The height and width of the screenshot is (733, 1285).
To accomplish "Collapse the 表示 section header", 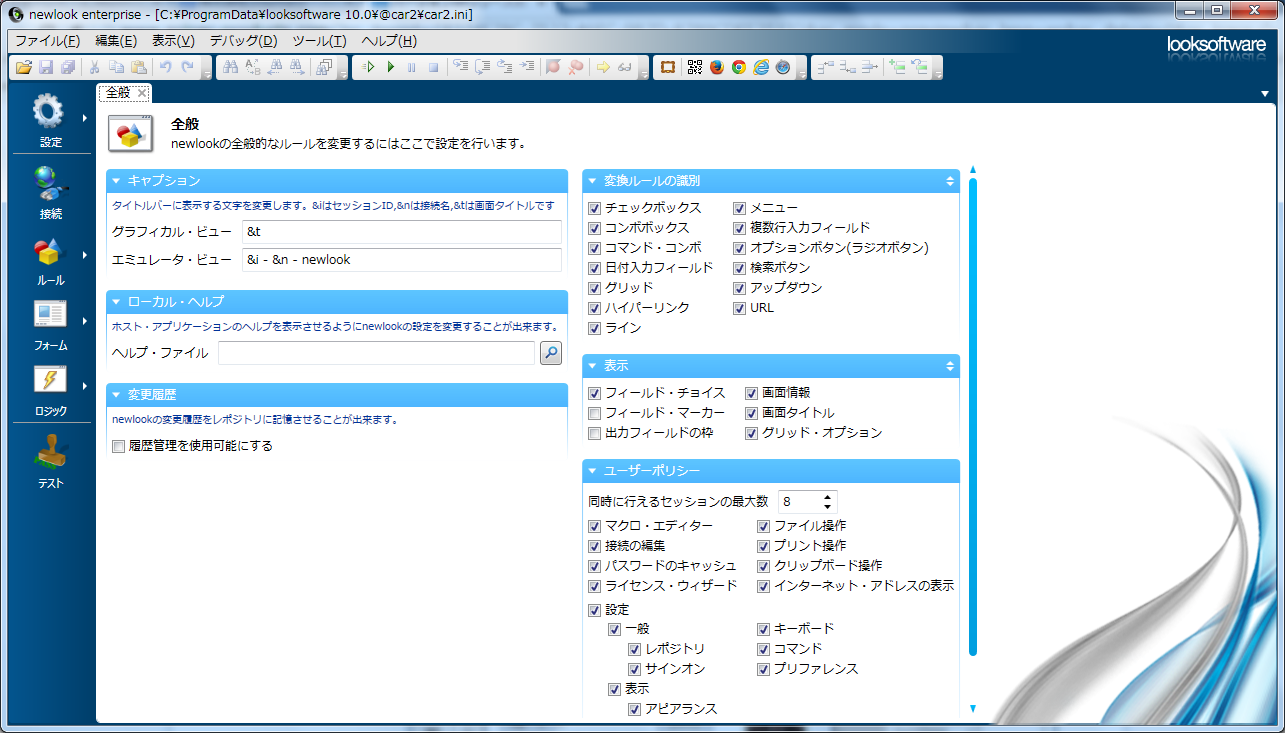I will 771,365.
